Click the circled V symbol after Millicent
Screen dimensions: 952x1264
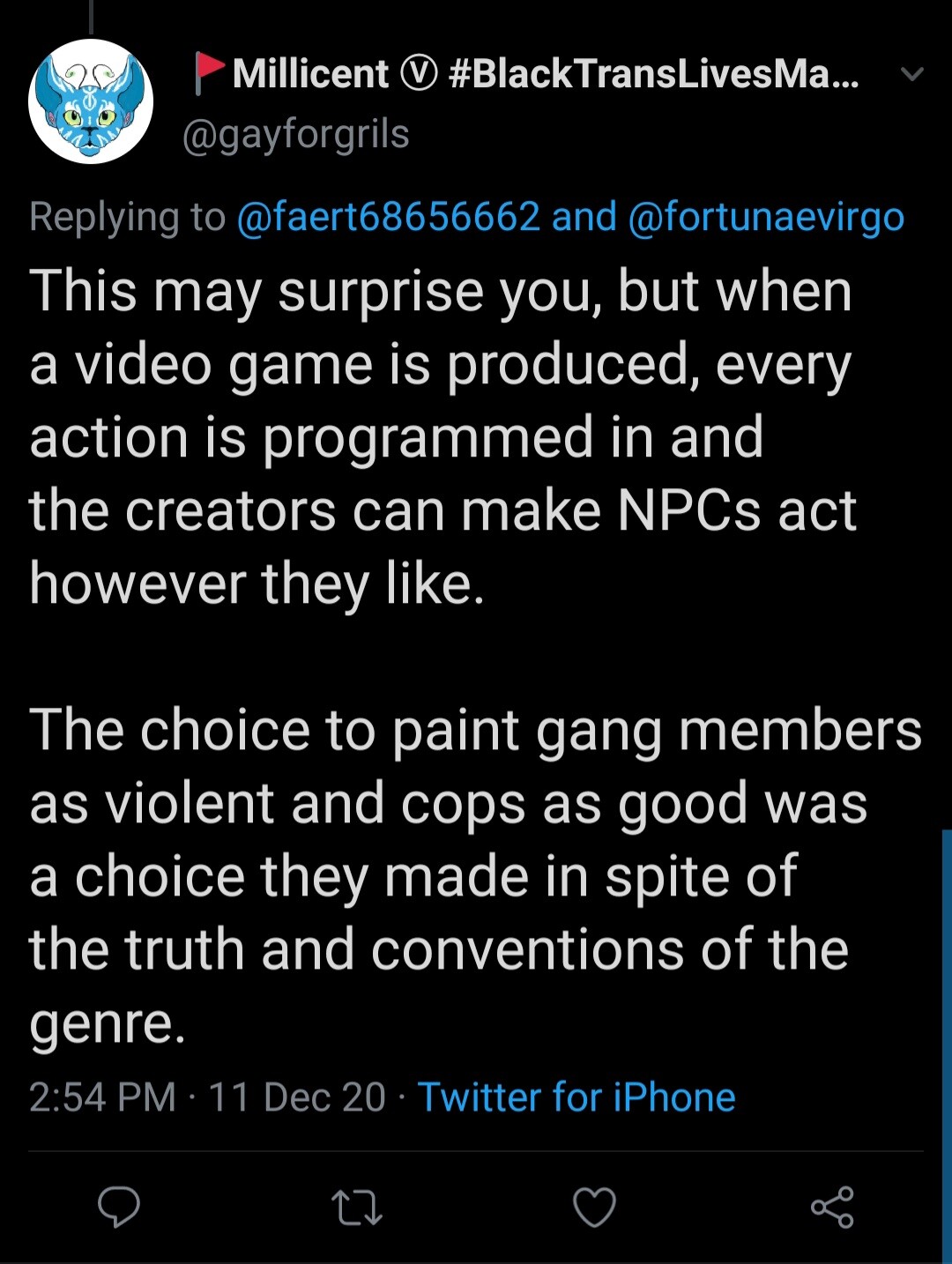coord(419,74)
